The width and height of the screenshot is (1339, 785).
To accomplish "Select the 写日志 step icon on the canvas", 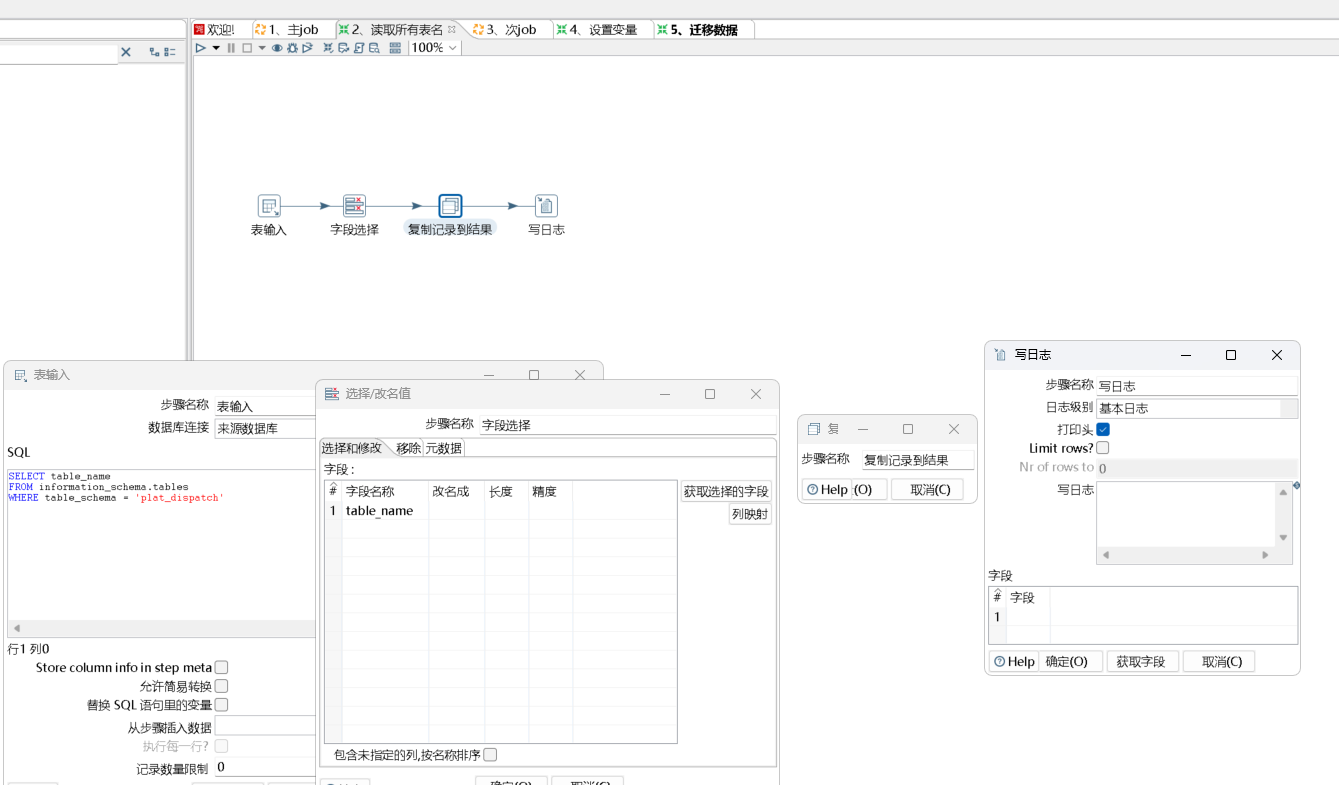I will click(546, 206).
